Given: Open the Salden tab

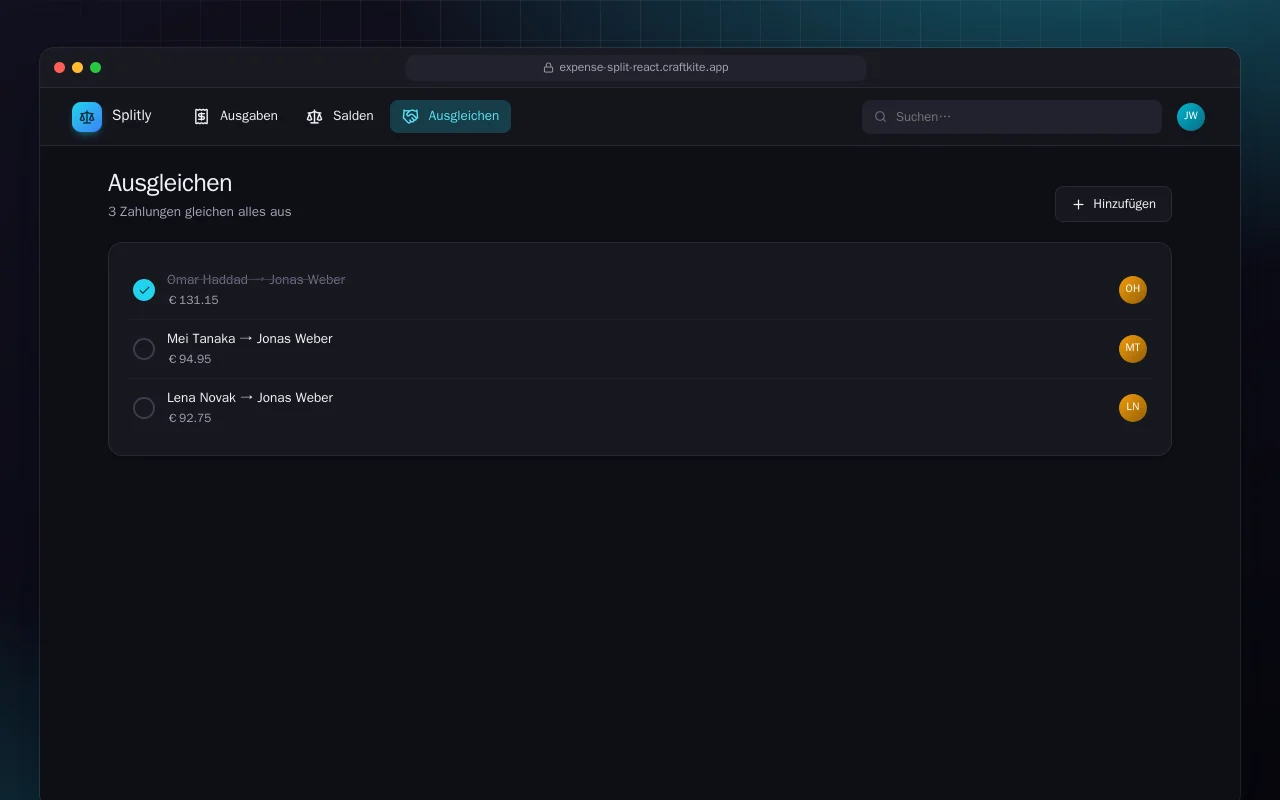Looking at the screenshot, I should click(x=340, y=116).
